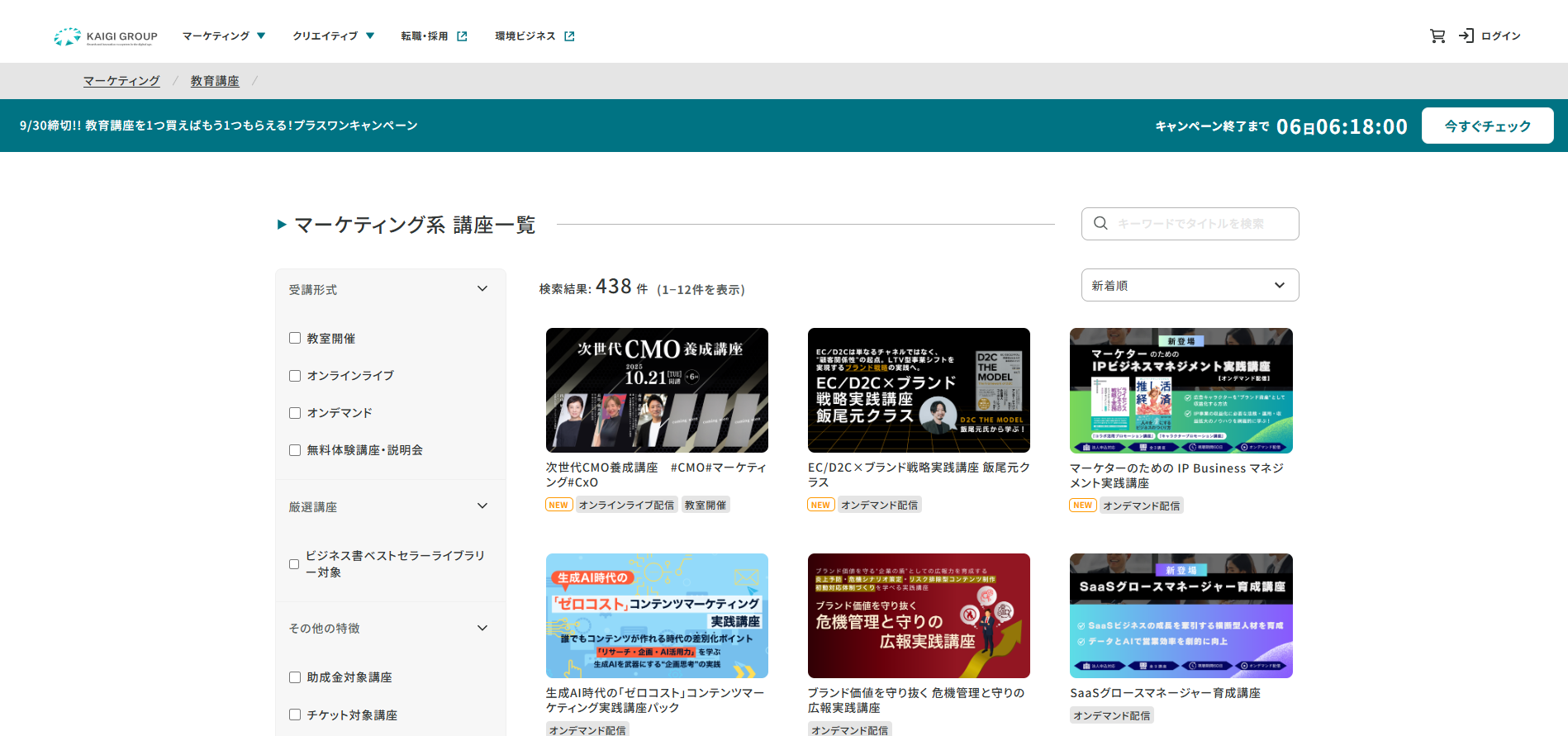Toggle the 助成金対象講座 checkbox
Image resolution: width=1568 pixels, height=736 pixels.
click(x=295, y=677)
